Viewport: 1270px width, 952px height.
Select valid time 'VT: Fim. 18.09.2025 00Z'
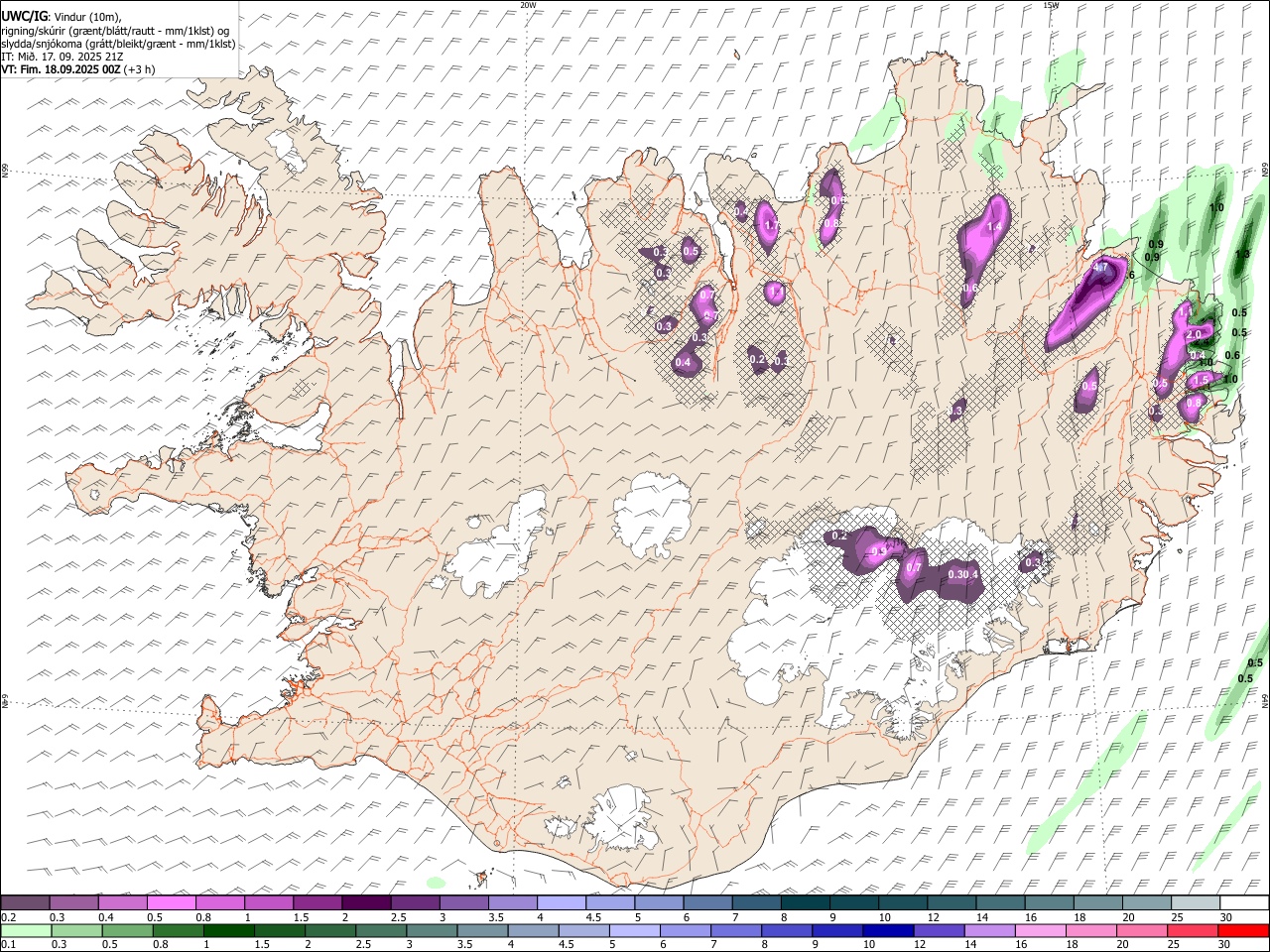[61, 69]
